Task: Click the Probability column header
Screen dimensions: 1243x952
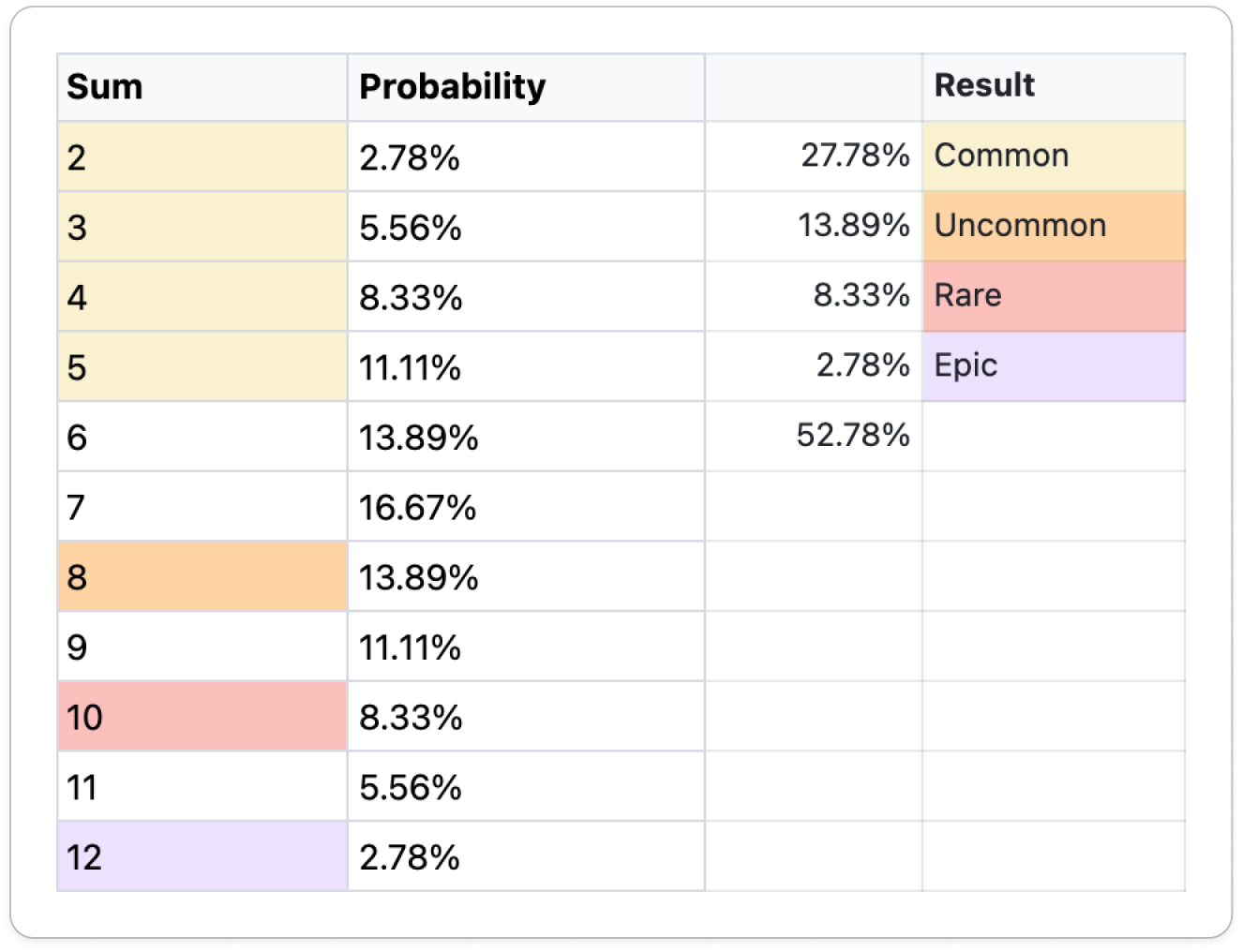Action: pyautogui.click(x=525, y=87)
